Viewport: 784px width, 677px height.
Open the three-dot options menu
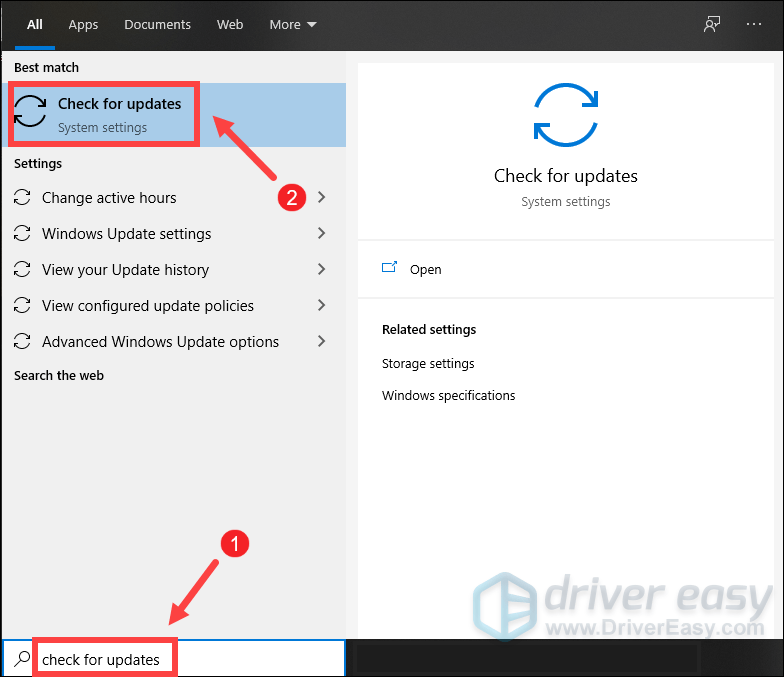[x=754, y=24]
